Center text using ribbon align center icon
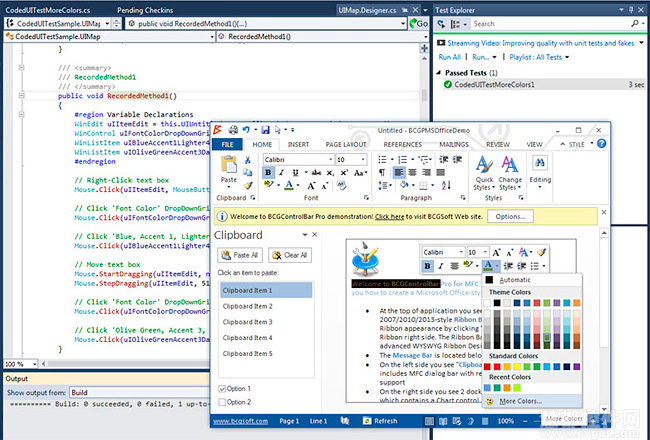Viewport: 650px width, 440px height. [412, 173]
